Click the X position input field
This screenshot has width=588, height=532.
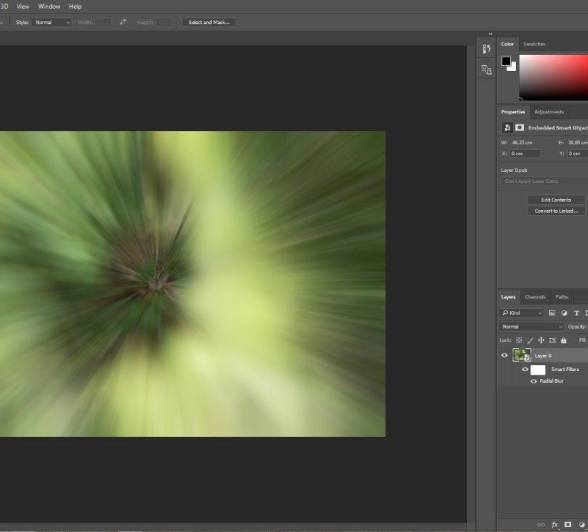pos(525,154)
